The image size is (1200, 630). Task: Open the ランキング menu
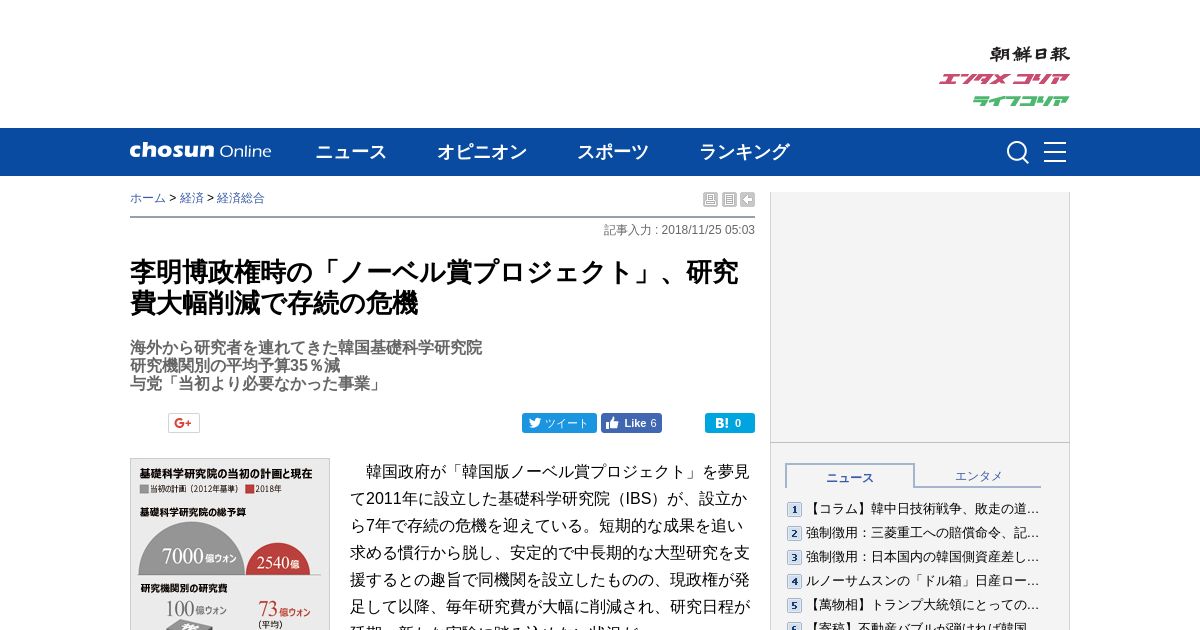[744, 152]
